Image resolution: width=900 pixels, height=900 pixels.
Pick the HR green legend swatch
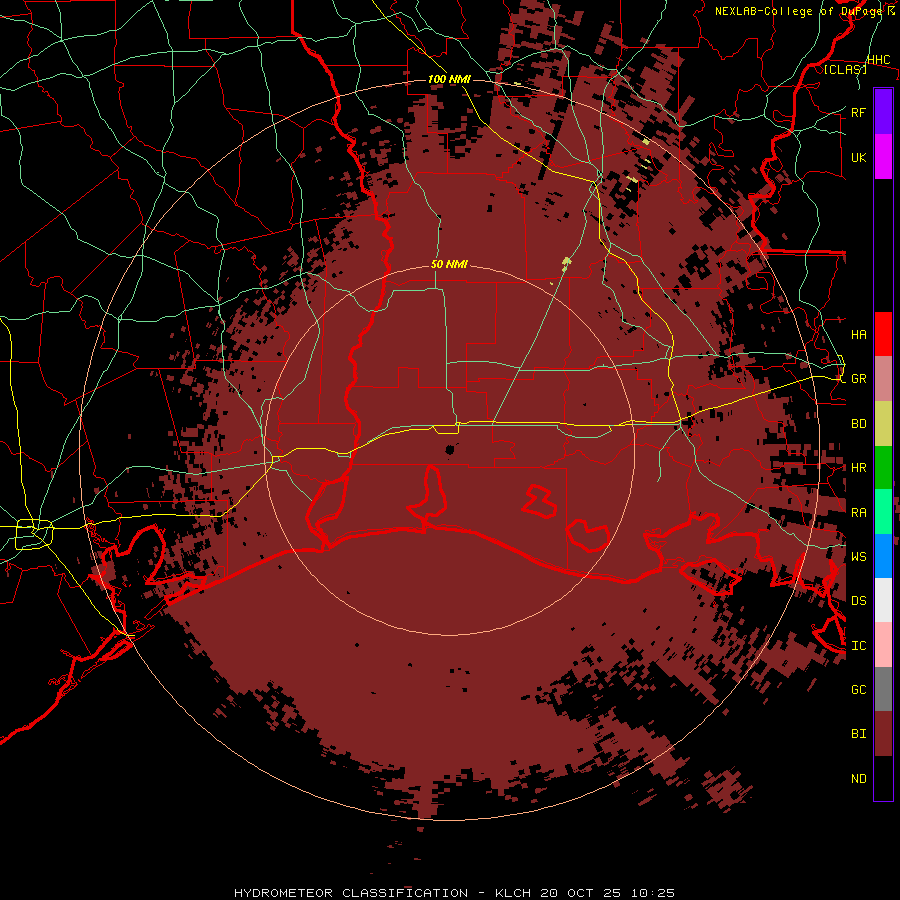(883, 468)
